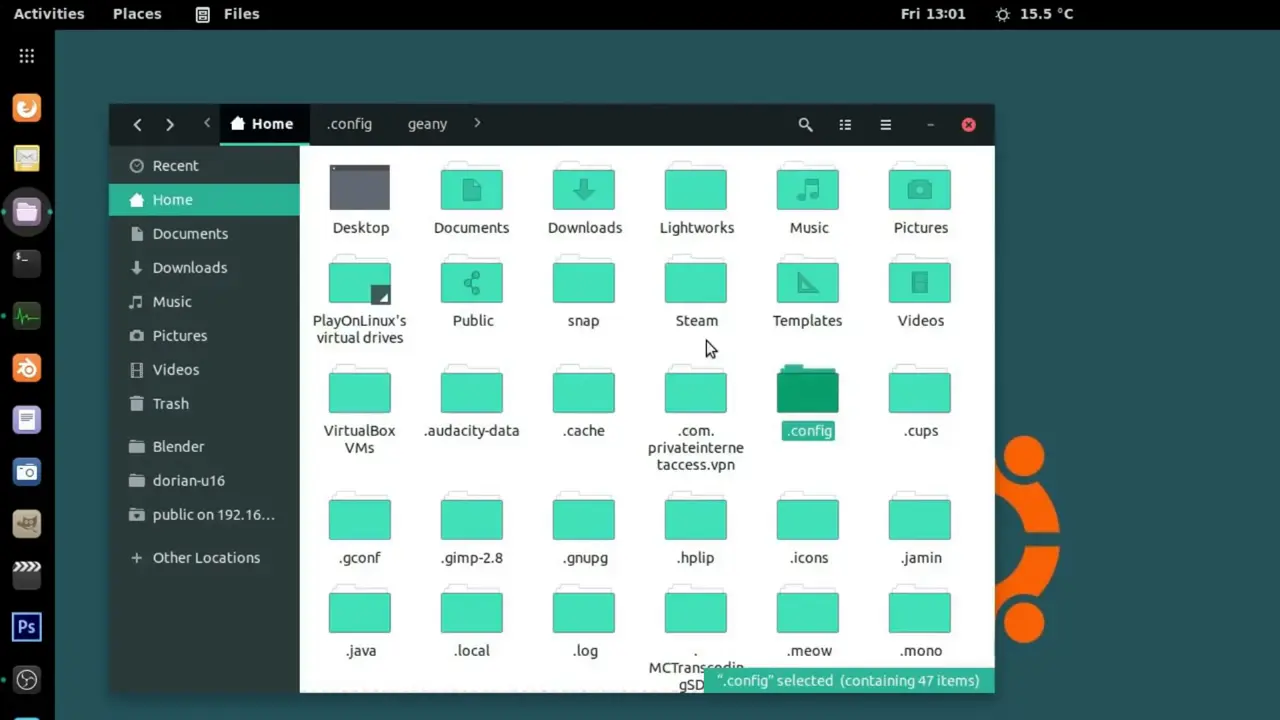Screen dimensions: 1280x720
Task: Select the .cups folder icon
Action: tap(920, 390)
